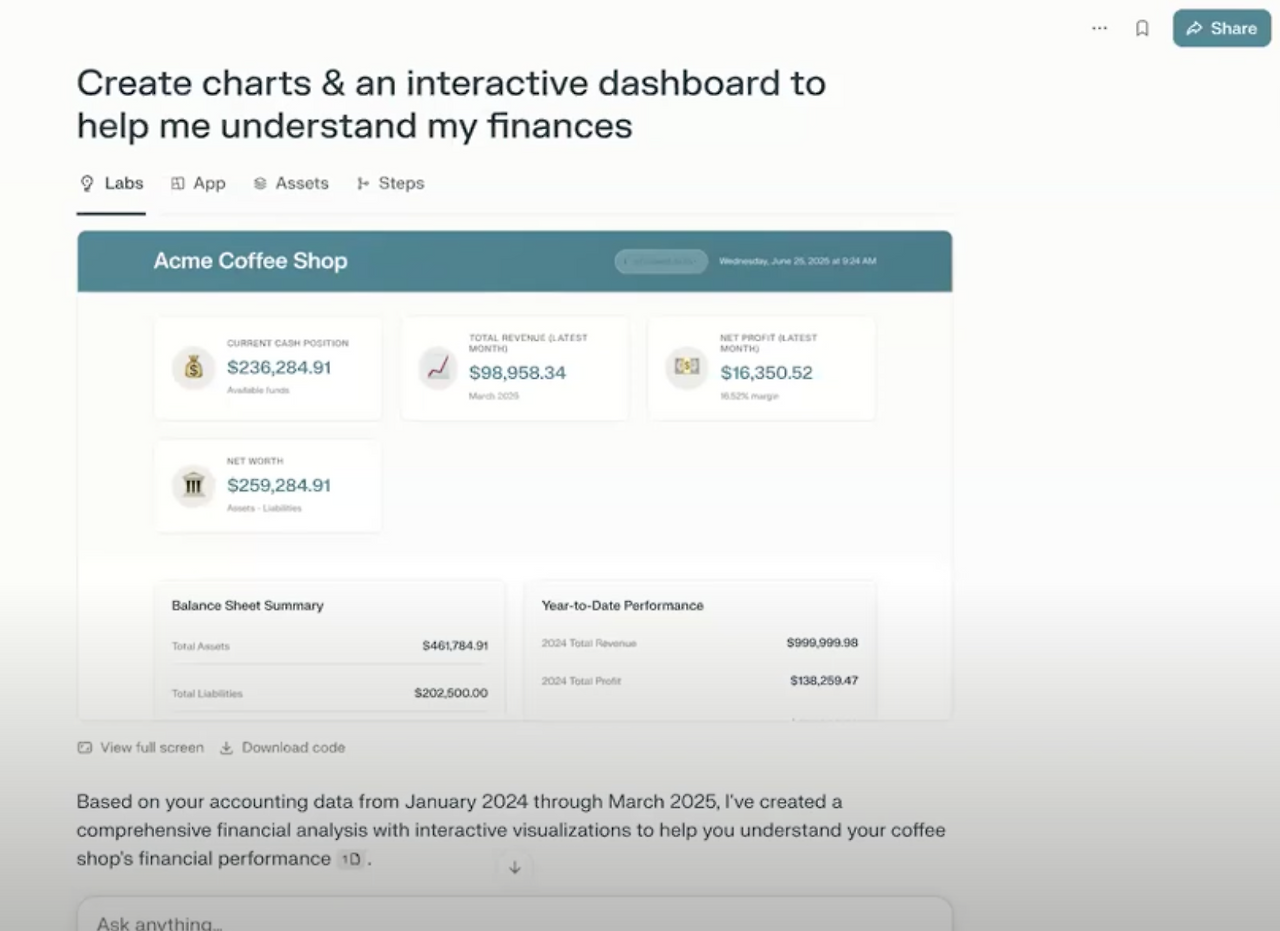
Task: Click the net profit banknote icon
Action: (687, 367)
